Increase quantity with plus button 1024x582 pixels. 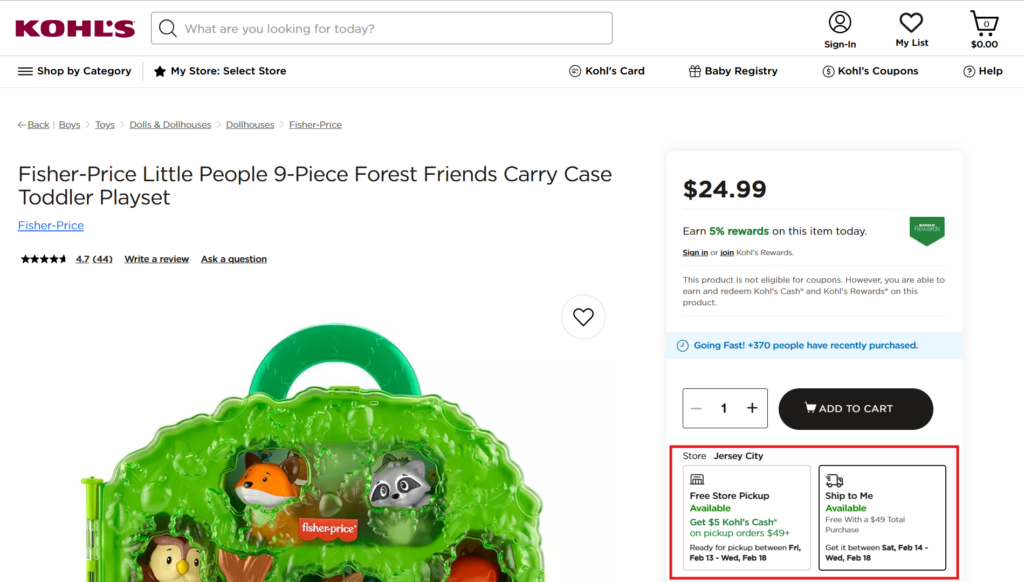click(x=752, y=408)
